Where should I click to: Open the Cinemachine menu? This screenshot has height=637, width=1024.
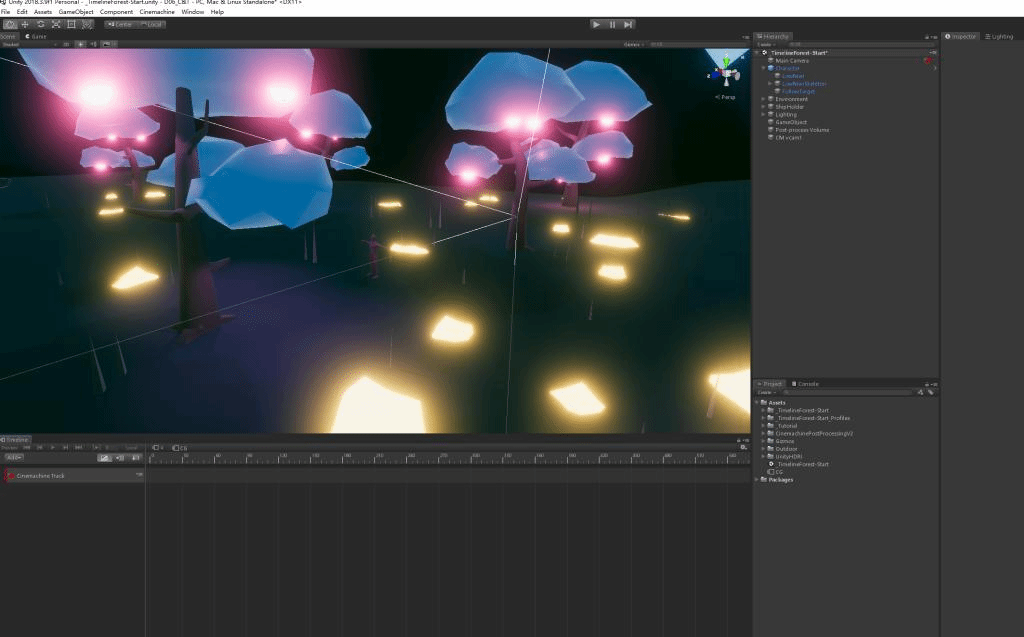click(157, 12)
